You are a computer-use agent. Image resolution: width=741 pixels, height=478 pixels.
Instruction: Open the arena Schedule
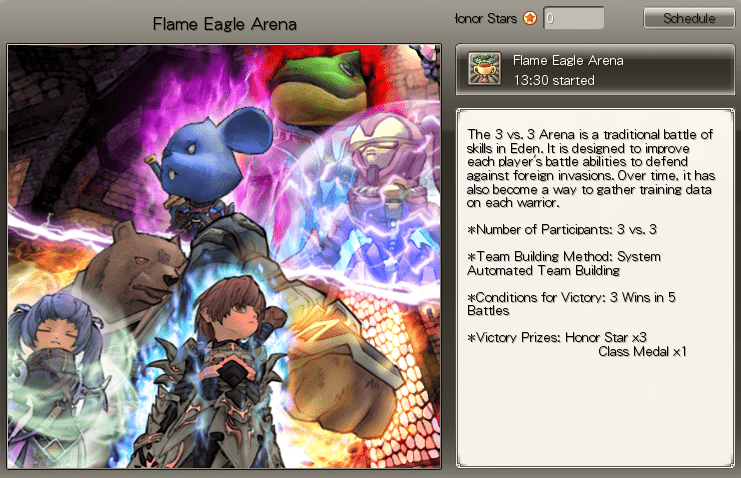tap(689, 18)
